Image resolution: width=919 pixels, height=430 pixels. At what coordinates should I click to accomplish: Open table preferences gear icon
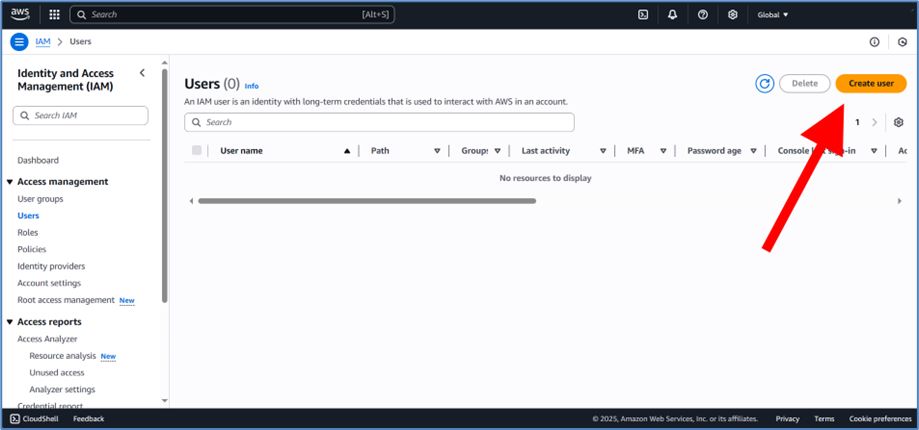(x=898, y=122)
